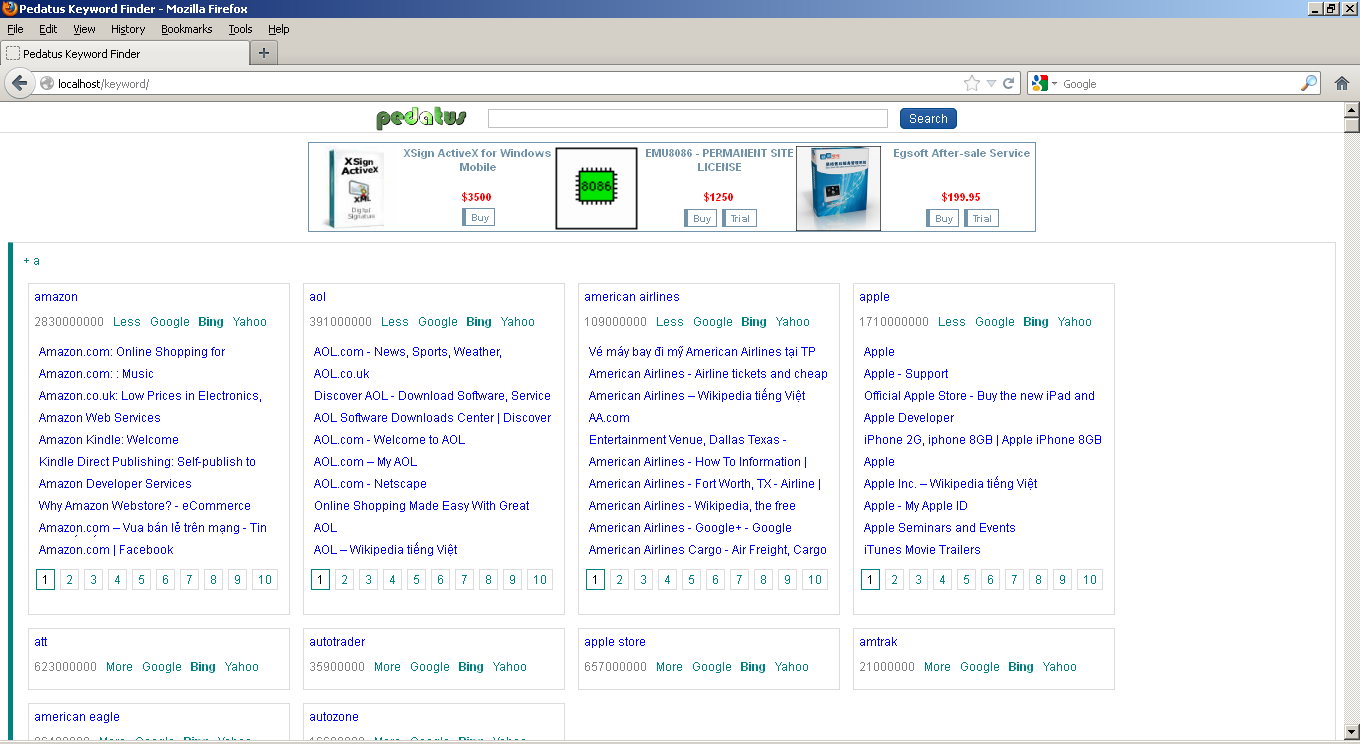Click the EMU8086 chip product image
This screenshot has height=744, width=1360.
point(596,188)
